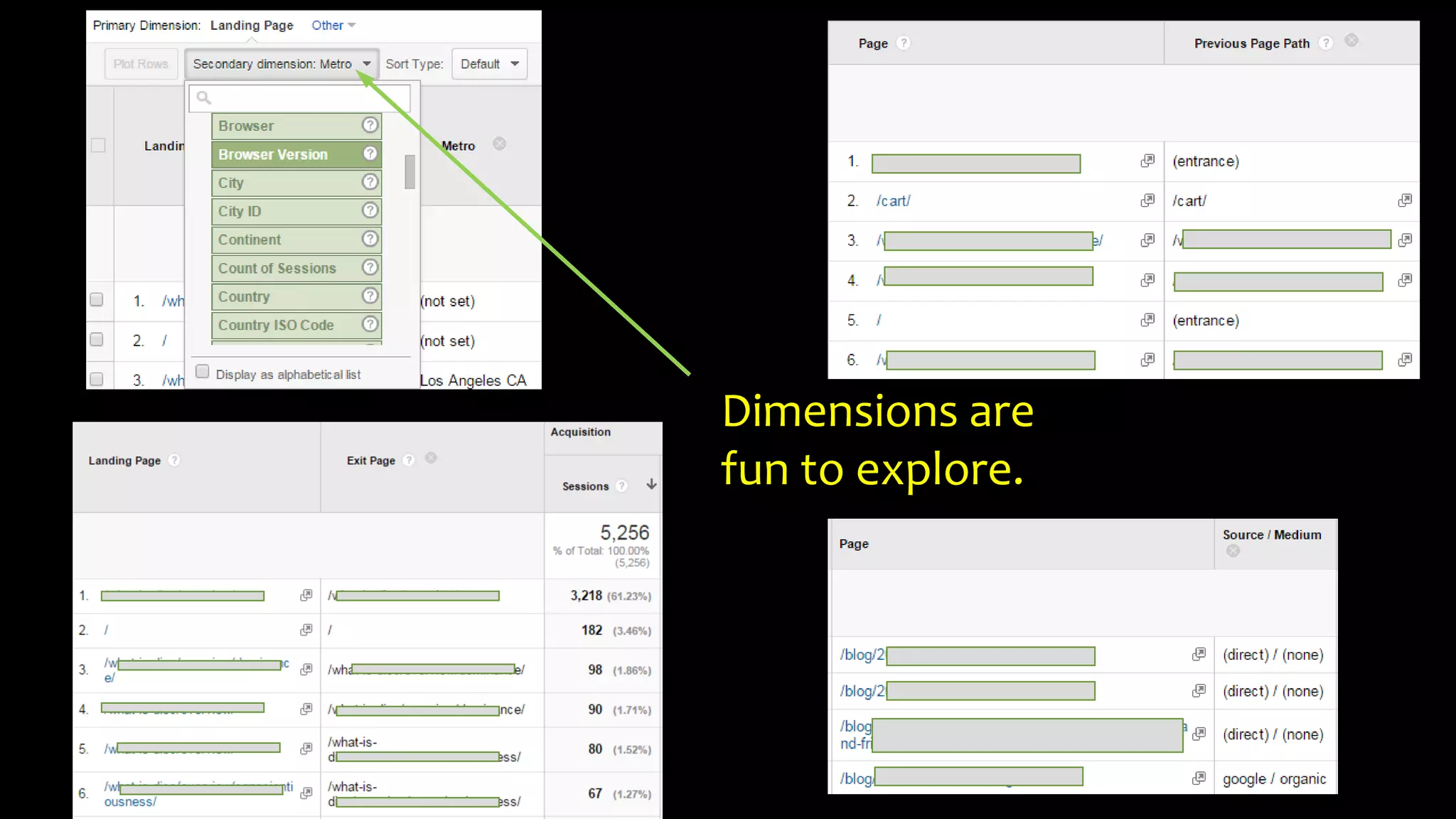Remove the Metro secondary dimension column

500,144
